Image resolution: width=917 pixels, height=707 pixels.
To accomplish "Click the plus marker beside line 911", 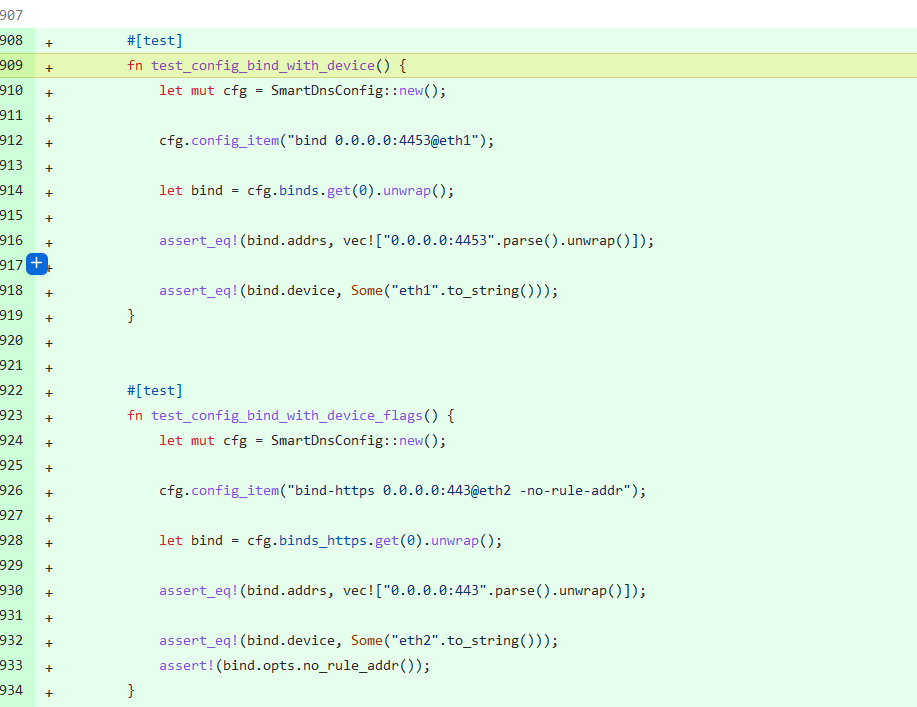I will coord(48,116).
